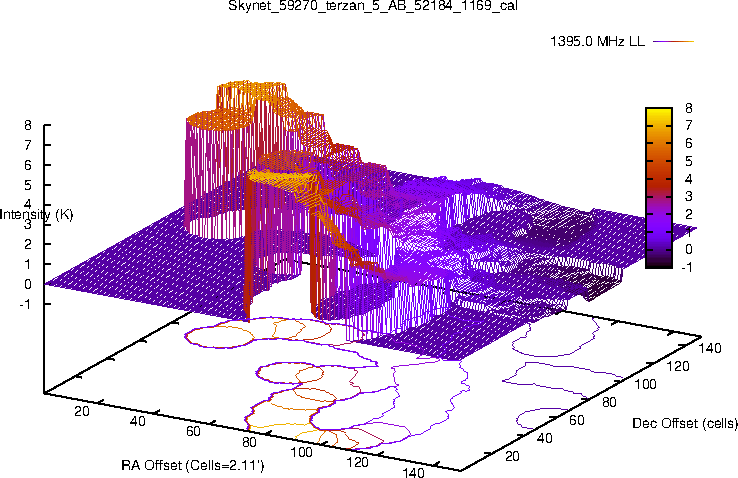Click tick 7 on the Intensity axis
The width and height of the screenshot is (738, 478).
[28, 145]
